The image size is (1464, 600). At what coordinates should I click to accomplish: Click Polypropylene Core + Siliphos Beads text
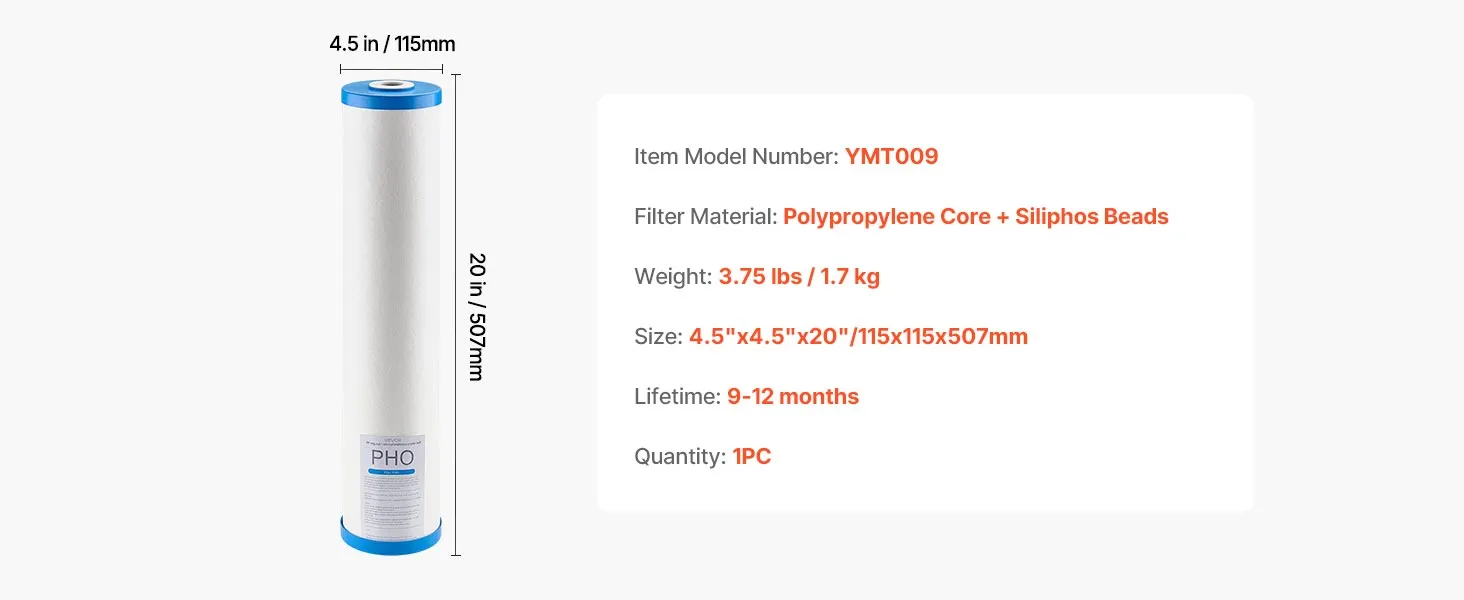click(x=976, y=216)
